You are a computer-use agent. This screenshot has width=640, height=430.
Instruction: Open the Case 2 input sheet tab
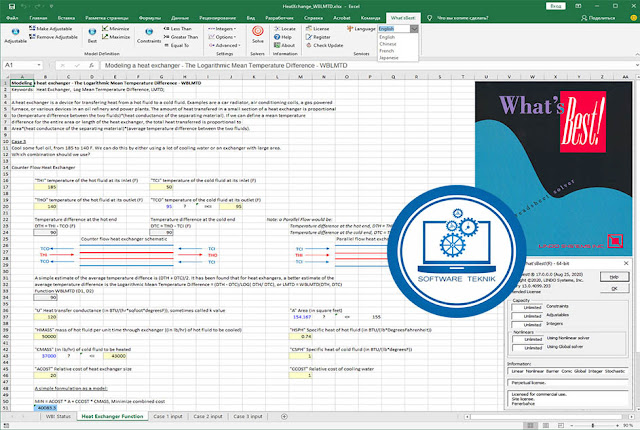208,417
